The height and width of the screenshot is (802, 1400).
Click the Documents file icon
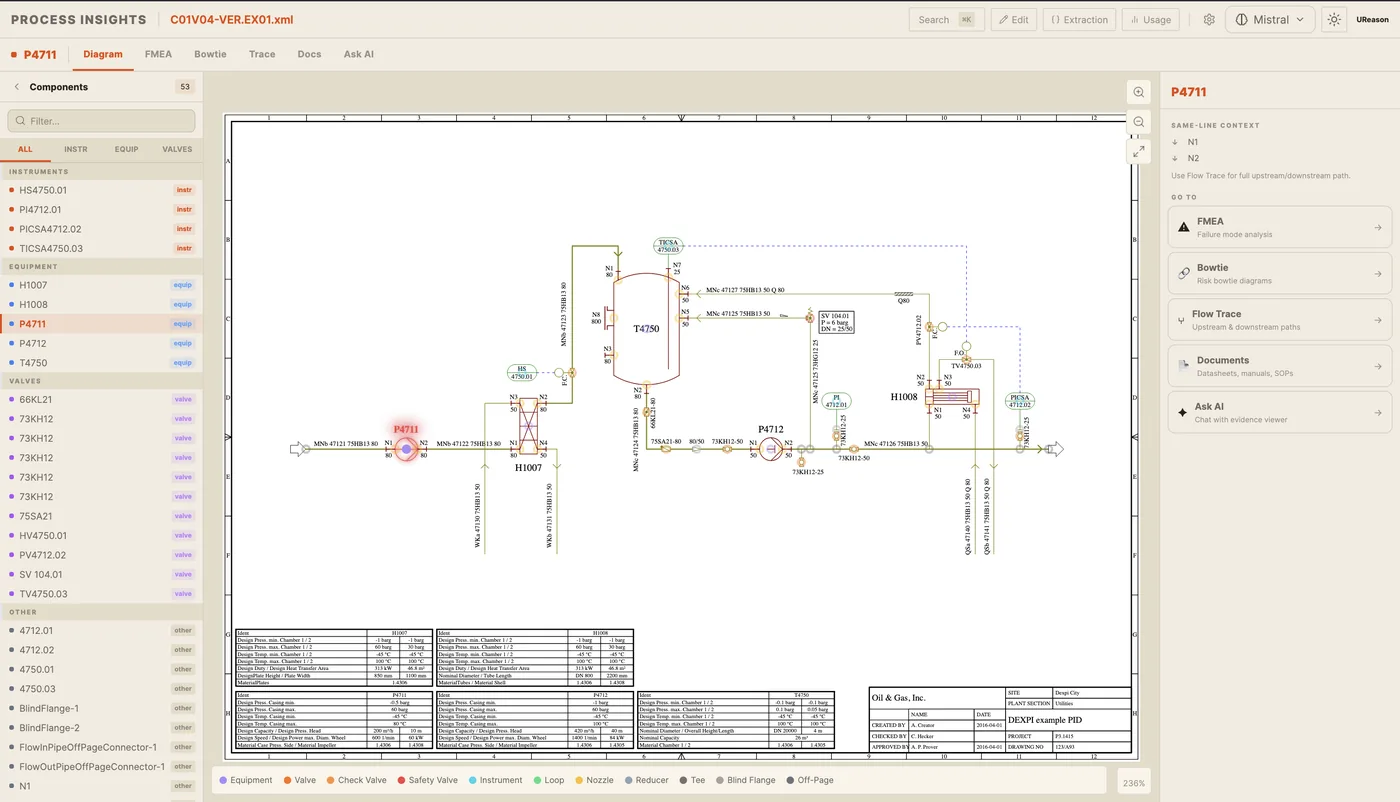click(x=1184, y=366)
